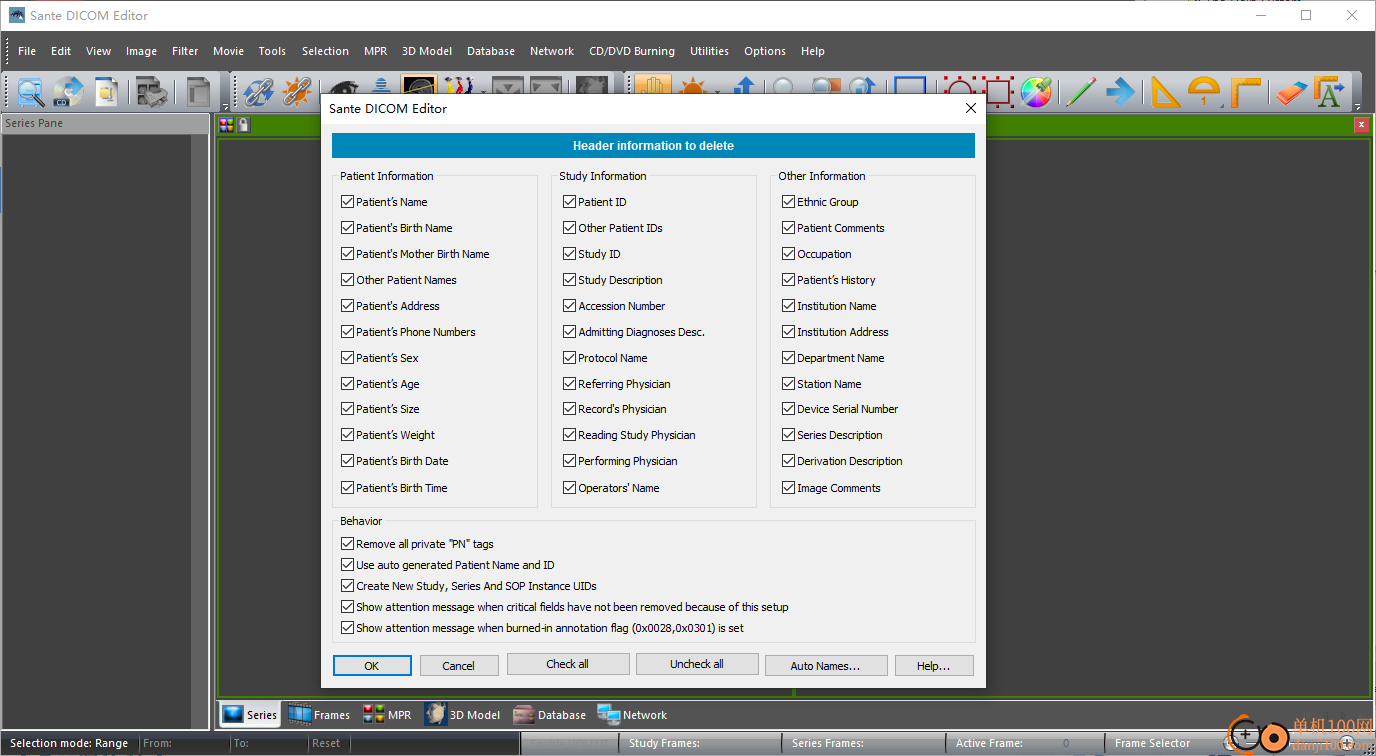The image size is (1376, 756).
Task: Uncheck Image Comments checkbox
Action: pyautogui.click(x=789, y=488)
